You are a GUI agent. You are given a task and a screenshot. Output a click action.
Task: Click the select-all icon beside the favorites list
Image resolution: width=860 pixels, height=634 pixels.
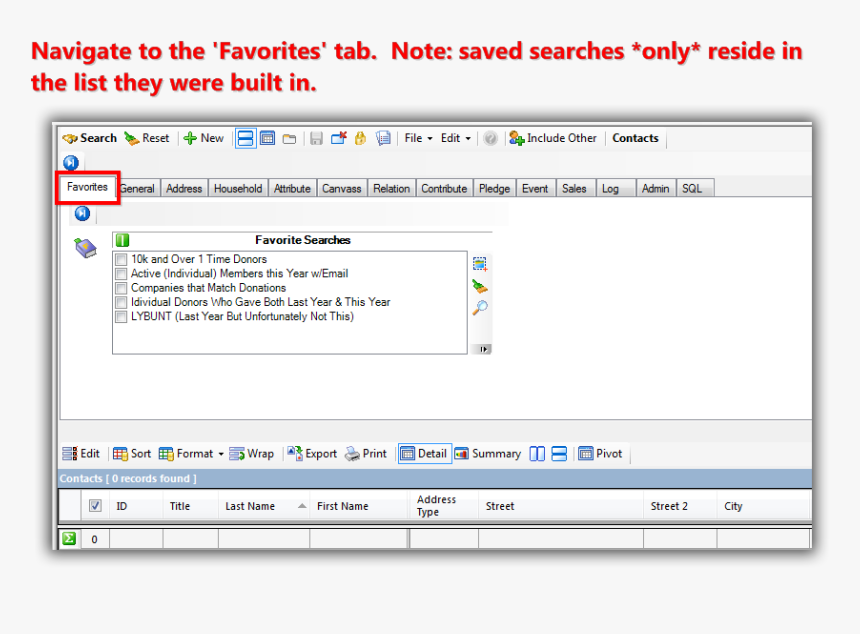click(x=480, y=264)
